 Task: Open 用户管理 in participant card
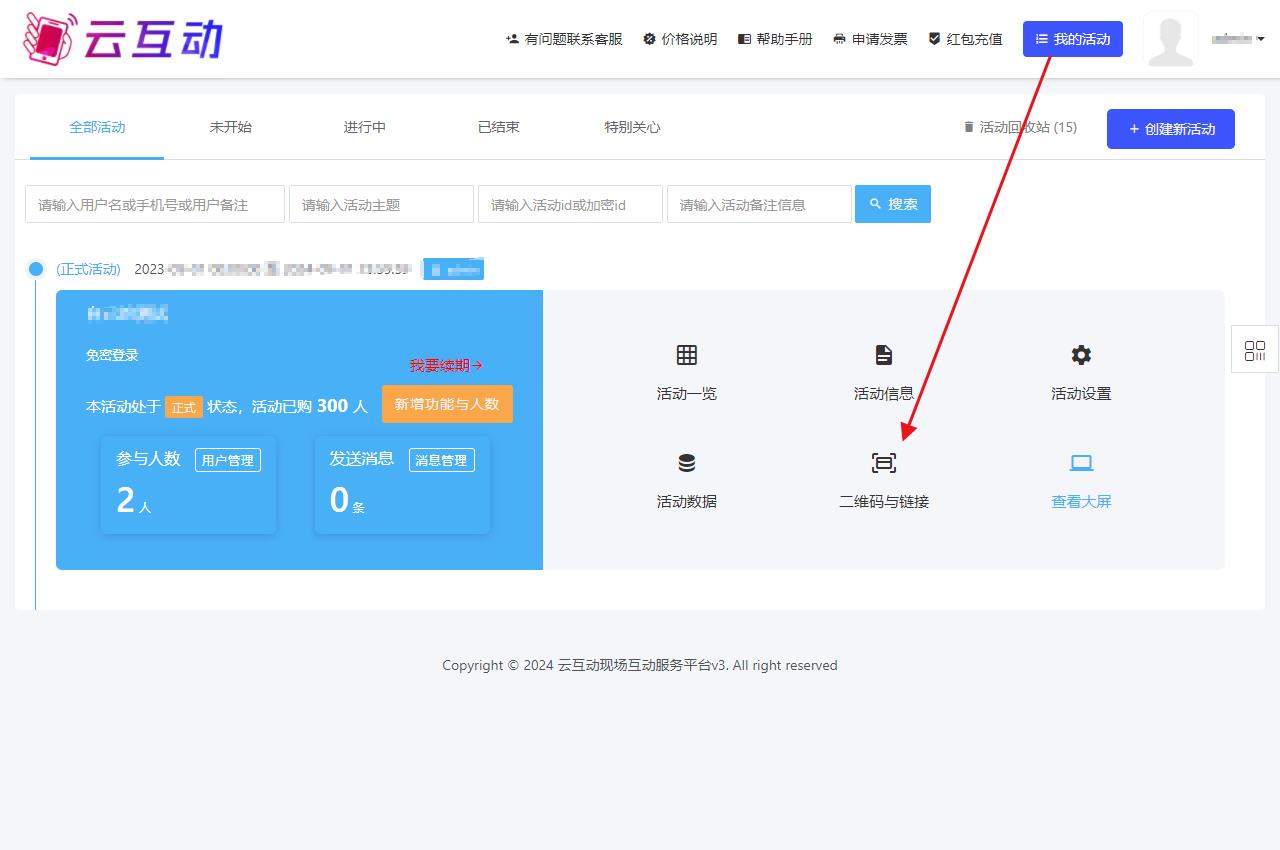228,460
